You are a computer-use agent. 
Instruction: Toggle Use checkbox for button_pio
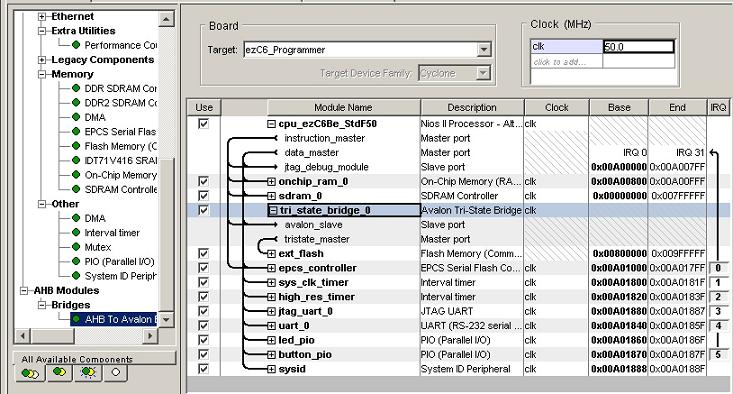pyautogui.click(x=203, y=354)
